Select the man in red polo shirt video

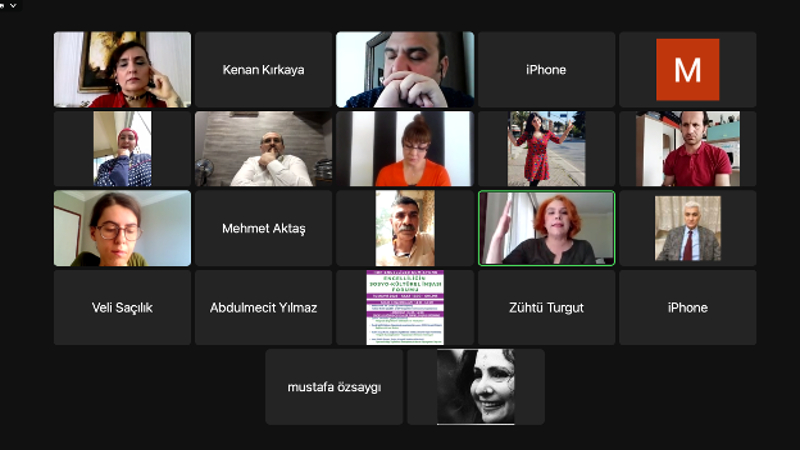point(687,148)
